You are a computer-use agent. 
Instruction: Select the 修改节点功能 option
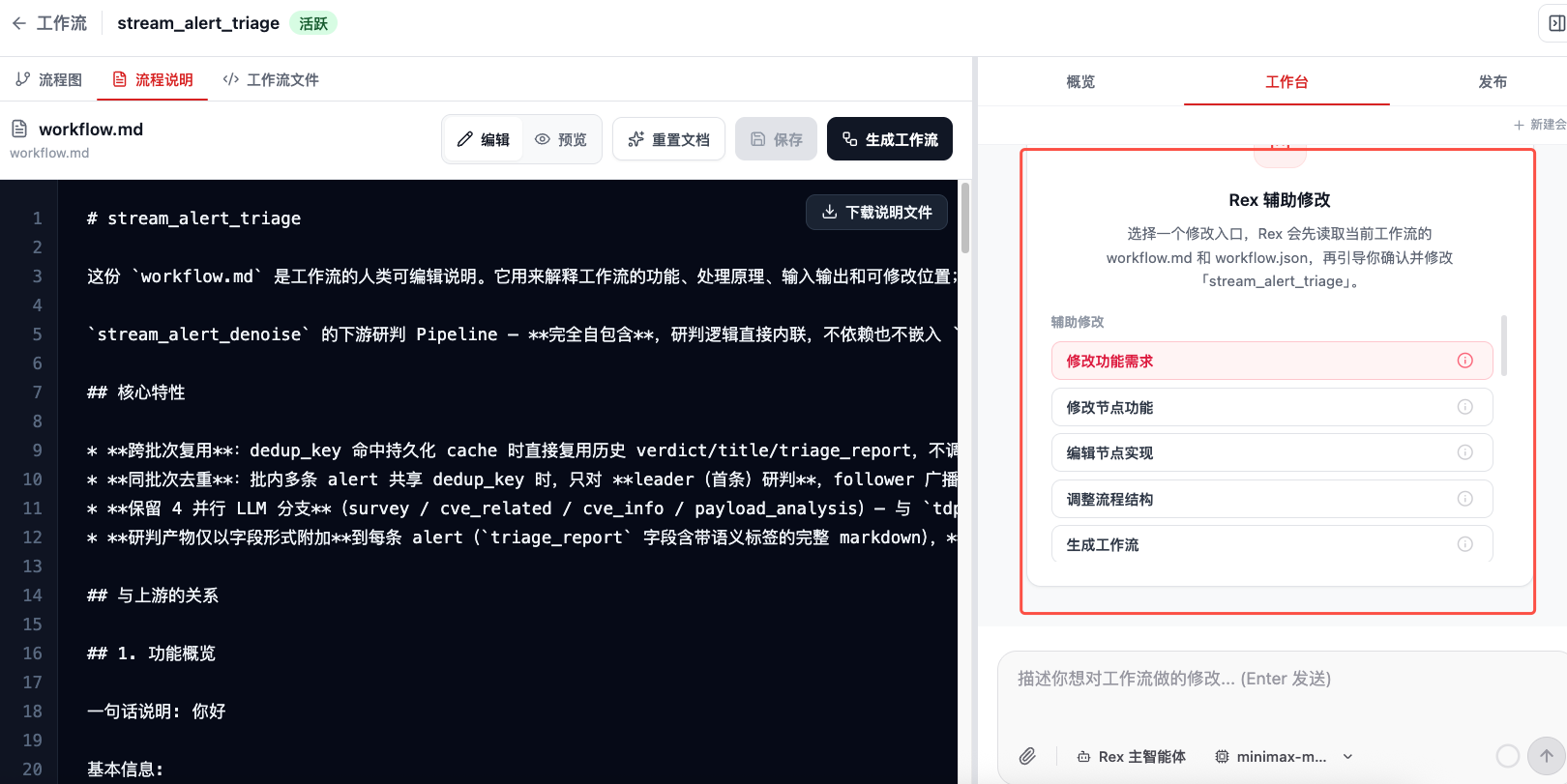(x=1272, y=407)
